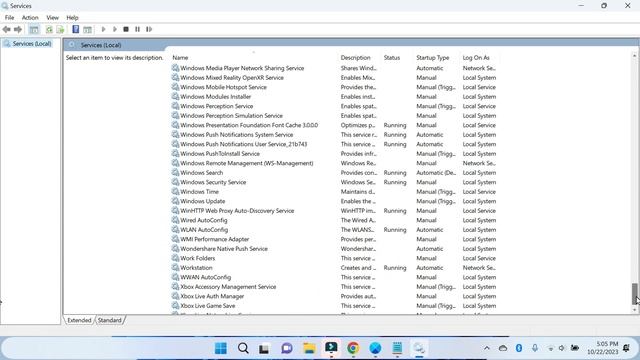Refresh the services list via toolbar icon
This screenshot has width=640, height=360.
coord(49,29)
